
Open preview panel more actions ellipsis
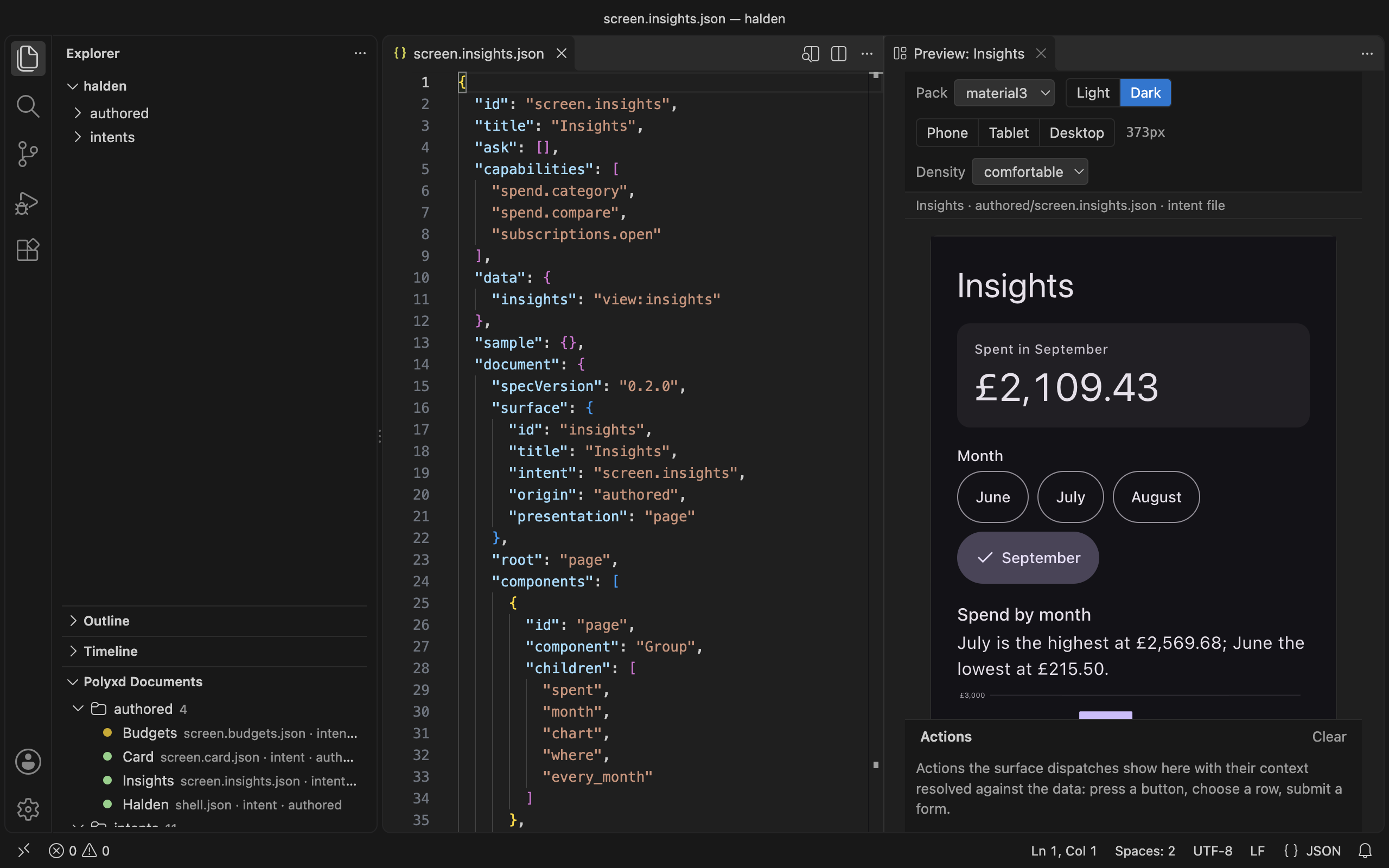[1367, 53]
